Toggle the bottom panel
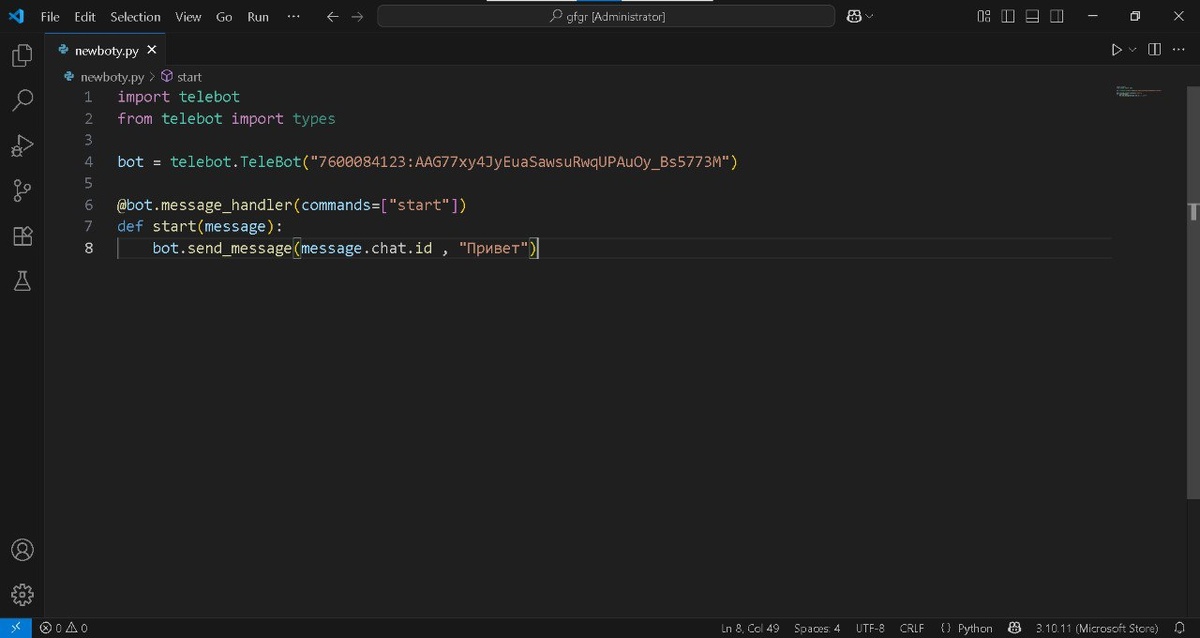The height and width of the screenshot is (638, 1200). pyautogui.click(x=1032, y=16)
